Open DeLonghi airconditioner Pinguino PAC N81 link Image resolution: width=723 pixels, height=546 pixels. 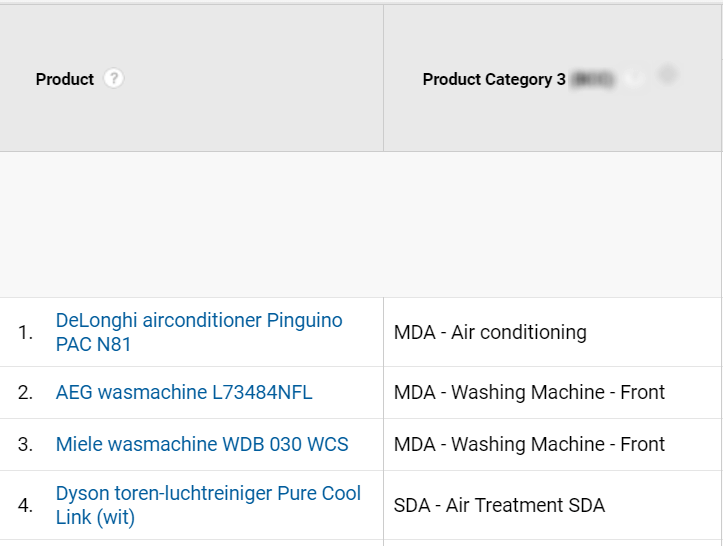click(x=199, y=332)
